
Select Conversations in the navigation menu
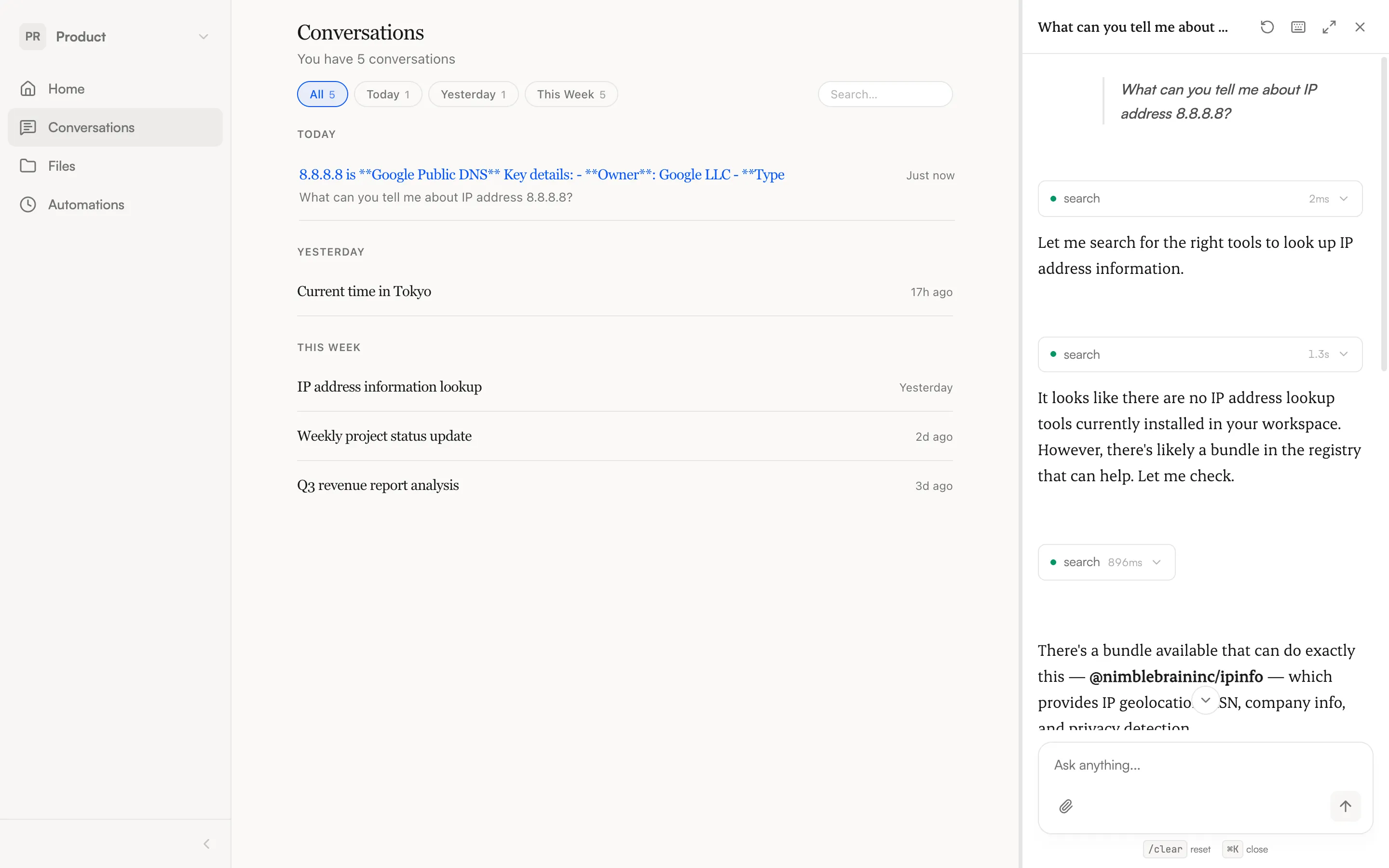tap(92, 127)
